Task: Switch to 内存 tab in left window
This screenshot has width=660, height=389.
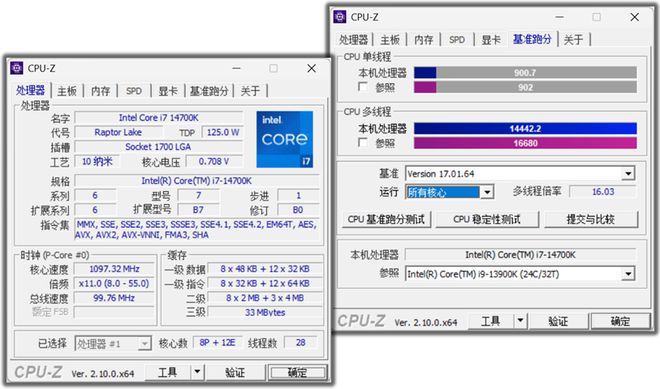Action: (x=101, y=91)
